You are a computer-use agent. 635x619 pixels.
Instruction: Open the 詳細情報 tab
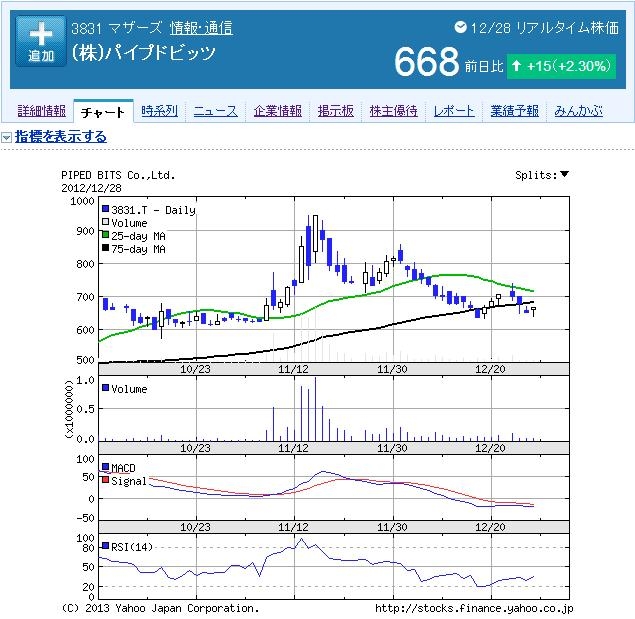(x=41, y=111)
